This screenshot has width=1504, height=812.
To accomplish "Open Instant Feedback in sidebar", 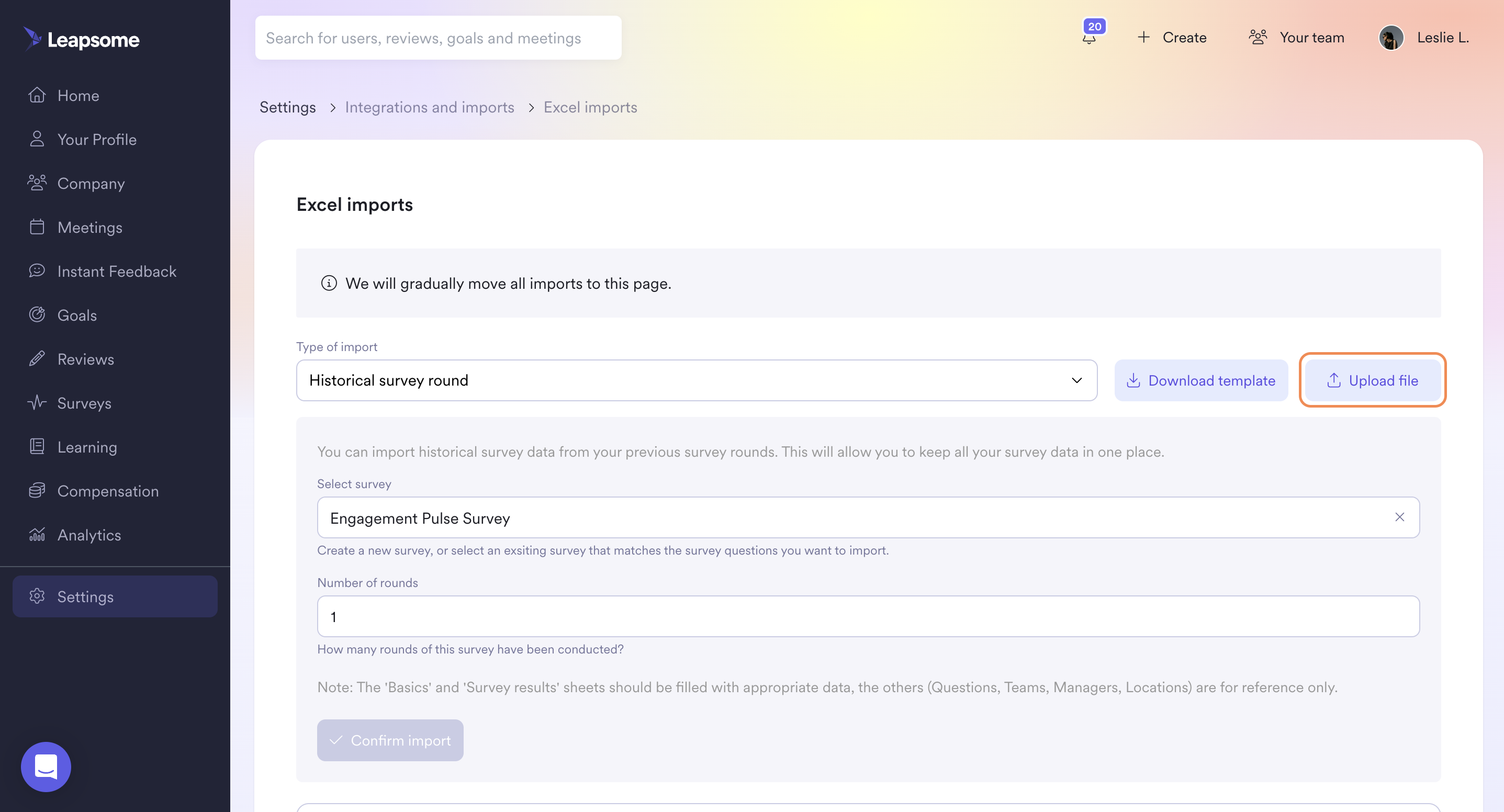I will [115, 271].
